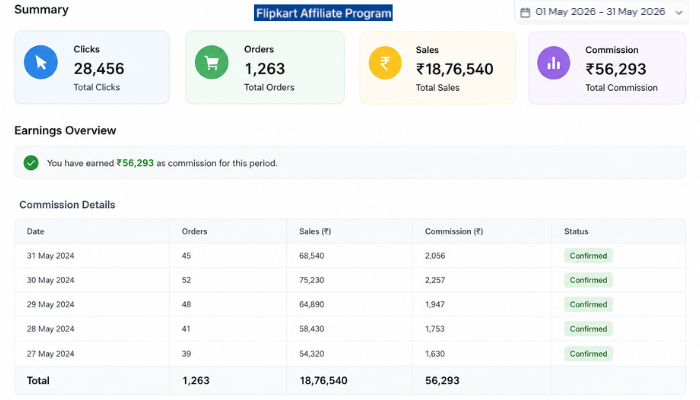Click orders value 48

click(x=187, y=304)
